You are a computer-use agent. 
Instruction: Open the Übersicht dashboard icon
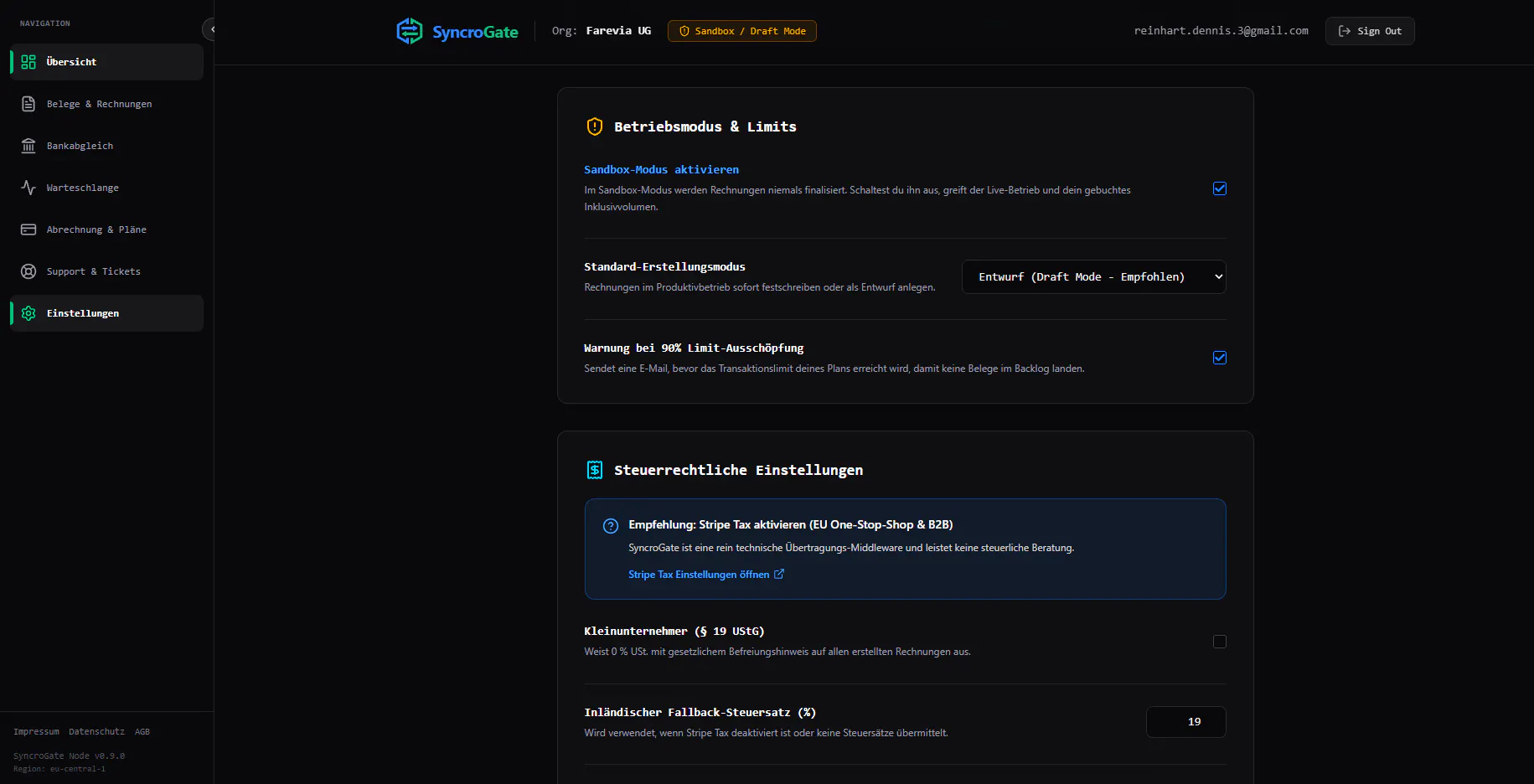[x=28, y=62]
